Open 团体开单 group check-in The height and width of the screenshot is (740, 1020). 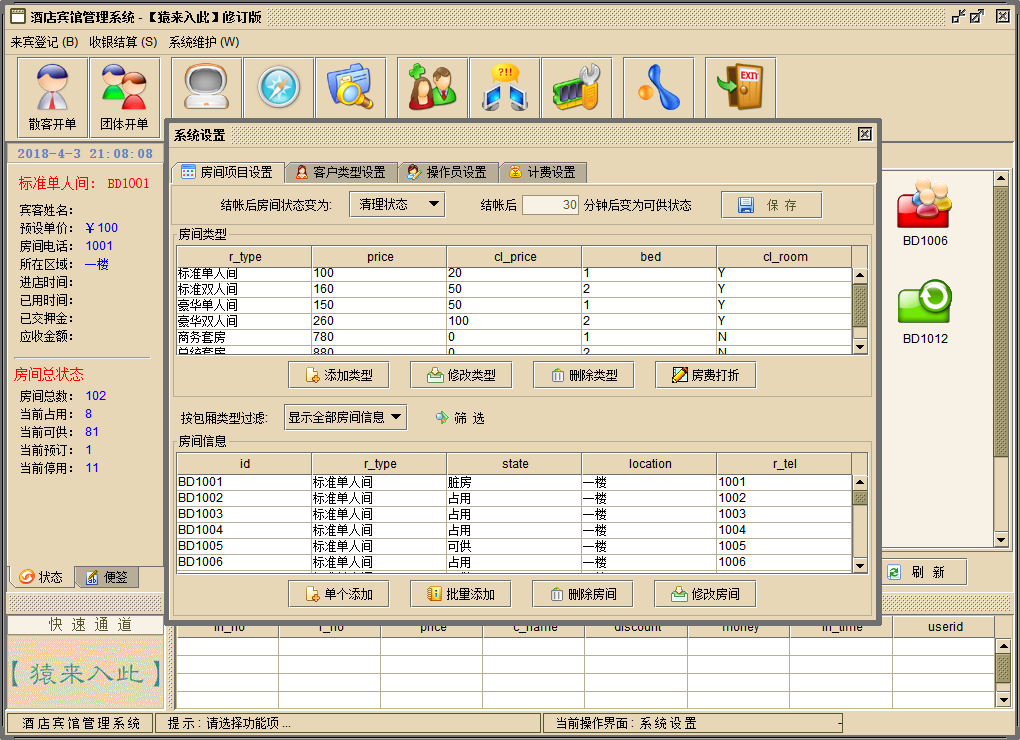point(124,97)
